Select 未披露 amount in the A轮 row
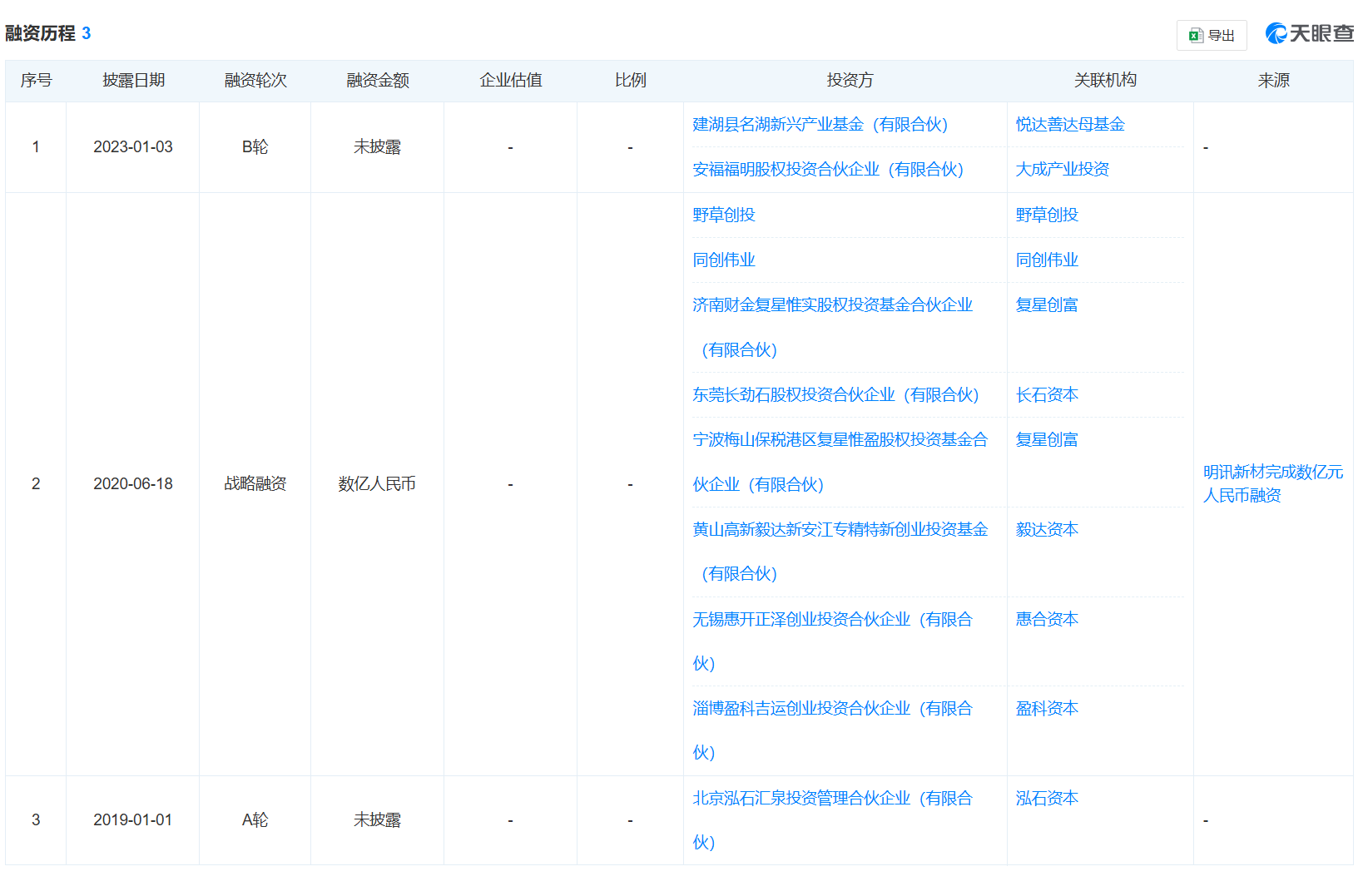 pos(377,819)
